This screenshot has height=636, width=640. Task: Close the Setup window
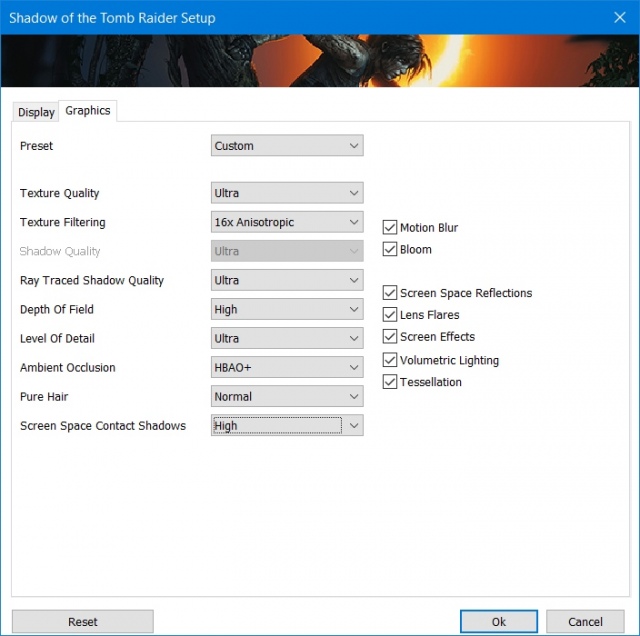620,17
